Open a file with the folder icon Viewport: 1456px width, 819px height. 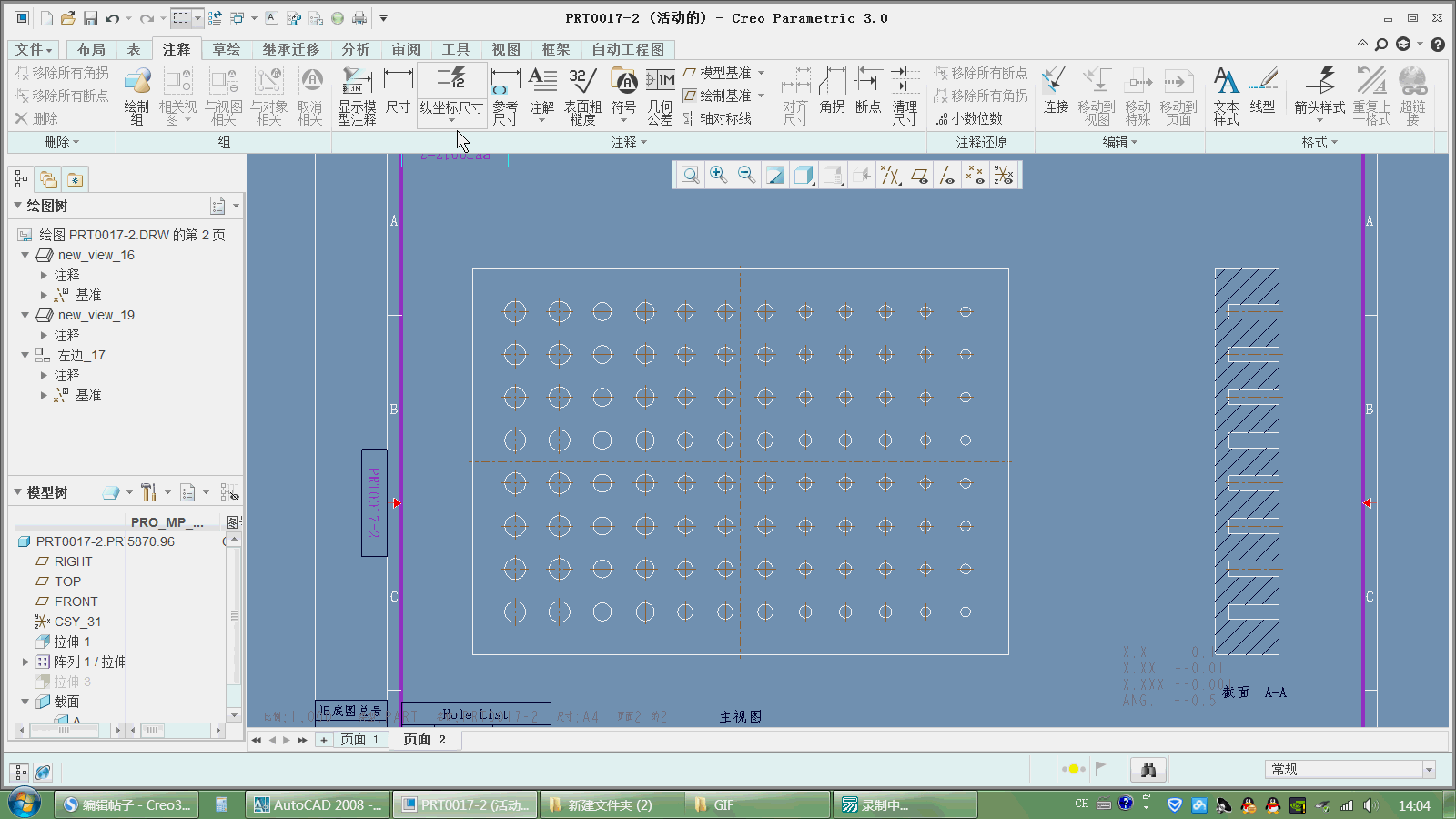[x=68, y=18]
